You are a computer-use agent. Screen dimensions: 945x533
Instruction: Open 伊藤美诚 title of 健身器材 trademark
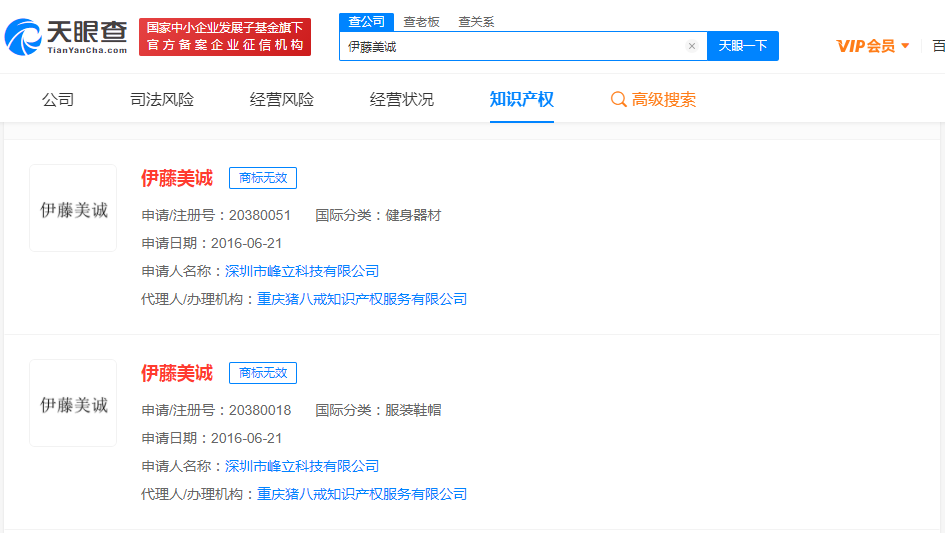point(177,178)
